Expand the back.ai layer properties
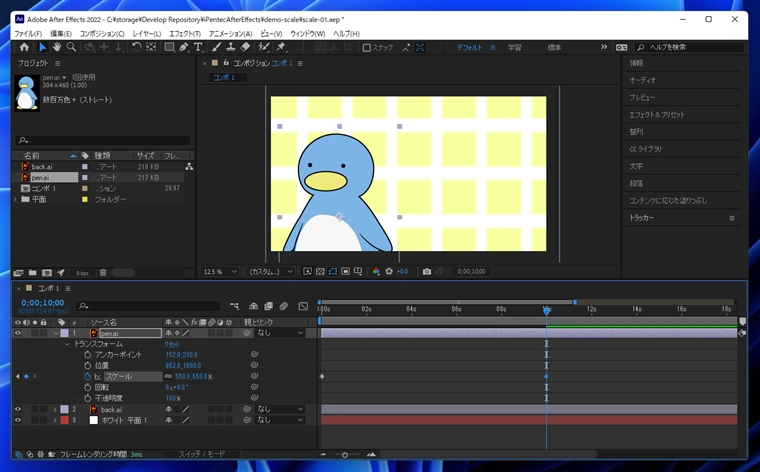Screen dimensions: 760x472 [54, 409]
